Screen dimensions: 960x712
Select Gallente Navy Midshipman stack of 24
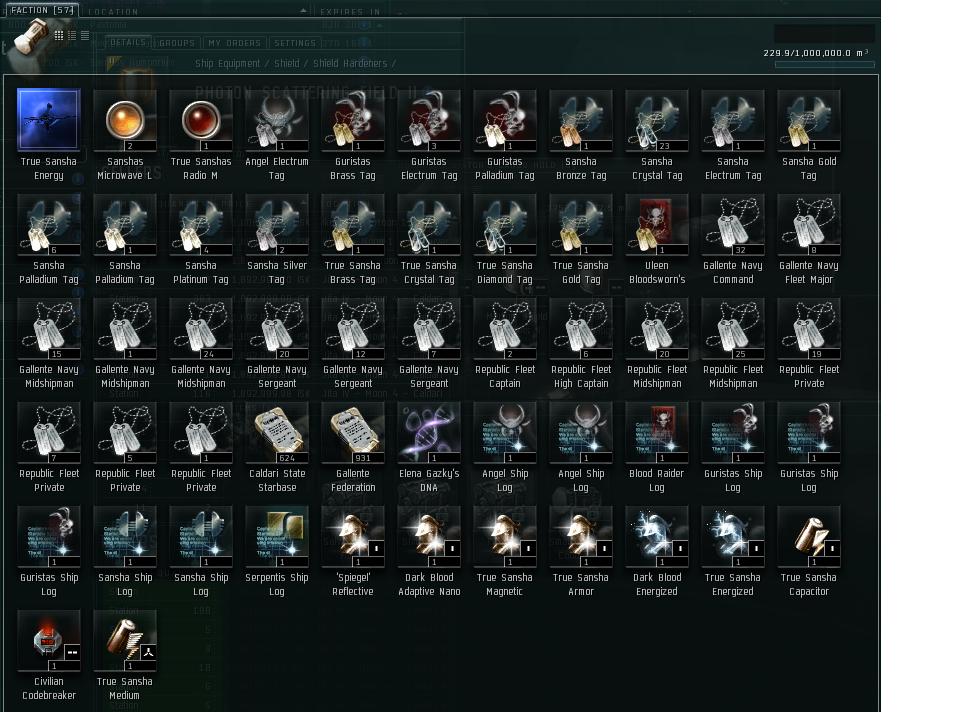click(201, 328)
